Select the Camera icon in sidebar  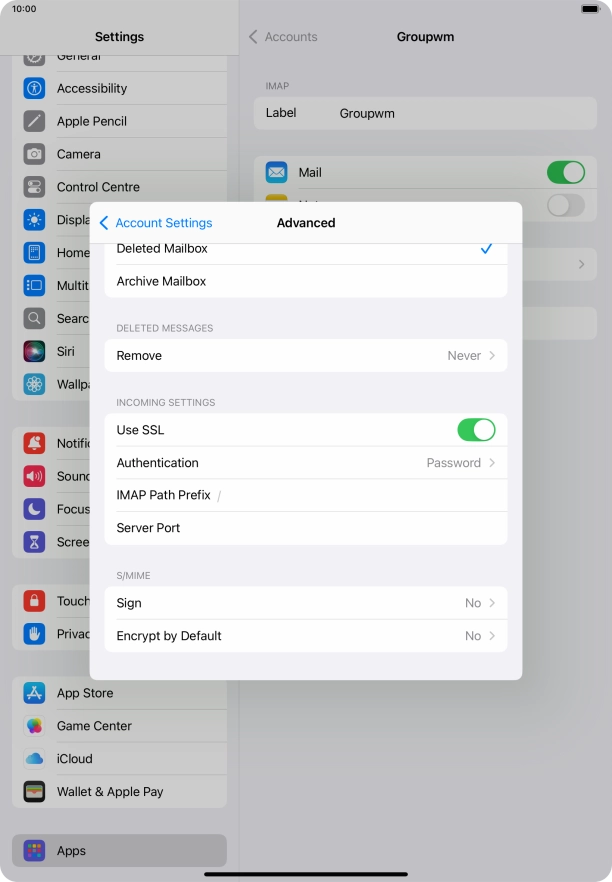[x=35, y=154]
